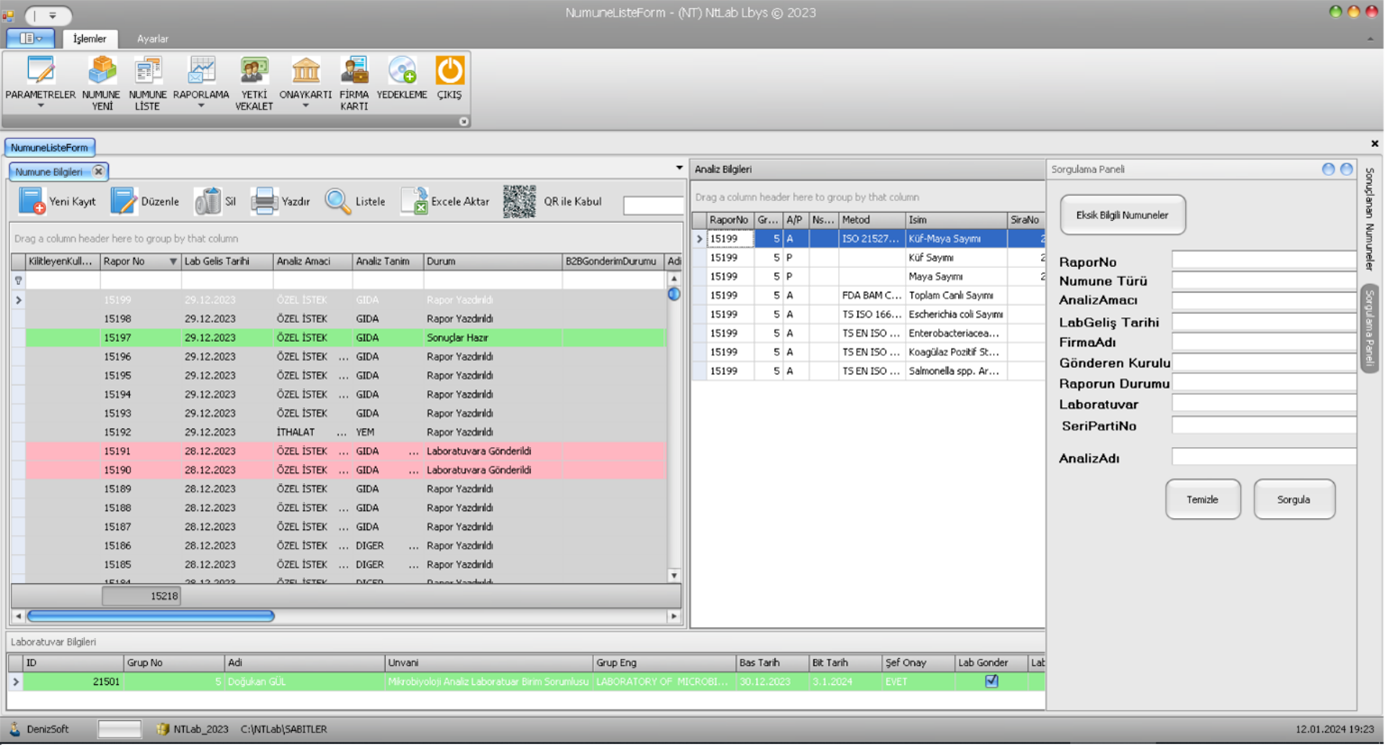Click the Eksik Bilgili Numuneler button
Screen dimensions: 1385x749
point(1122,215)
